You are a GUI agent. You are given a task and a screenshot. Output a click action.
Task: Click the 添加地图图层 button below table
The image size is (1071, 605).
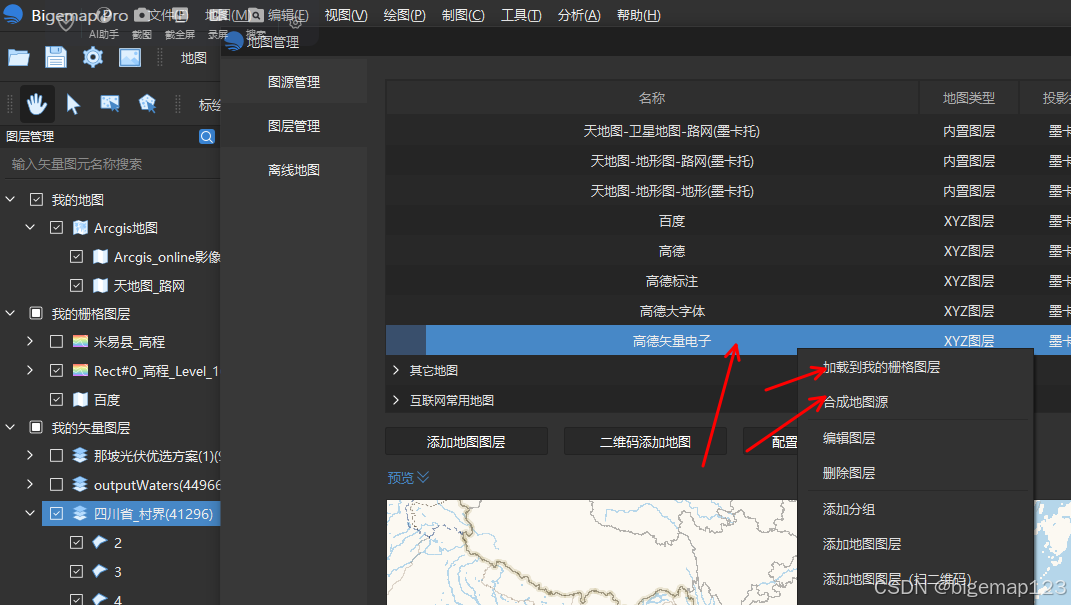[x=467, y=442]
